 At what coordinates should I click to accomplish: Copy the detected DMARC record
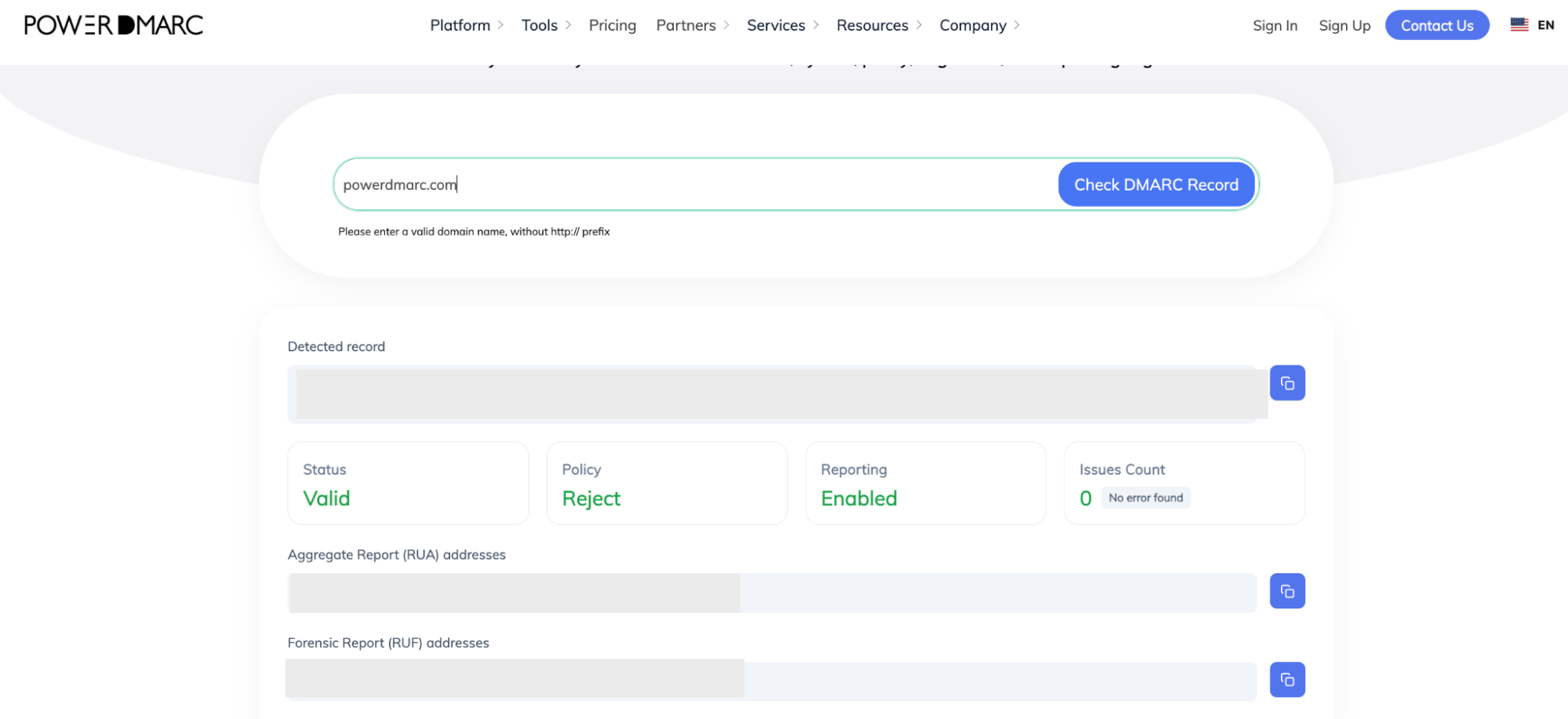click(1287, 383)
